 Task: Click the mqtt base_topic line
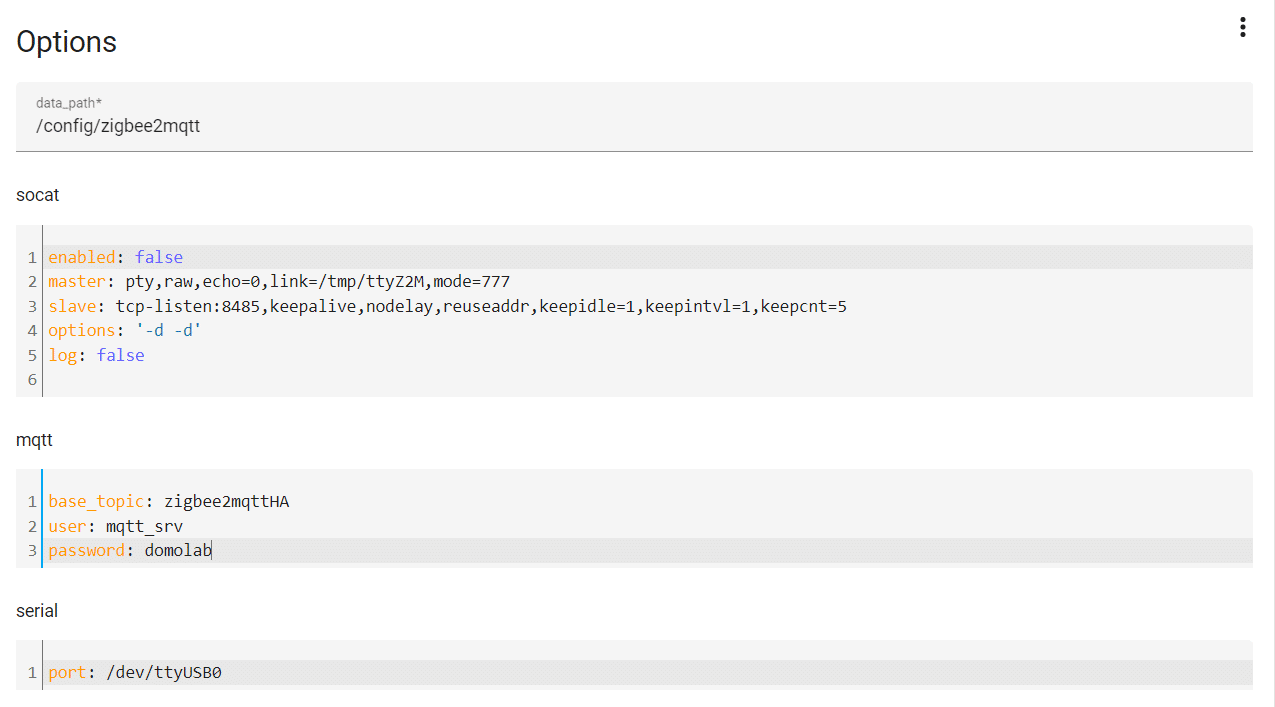(x=650, y=501)
